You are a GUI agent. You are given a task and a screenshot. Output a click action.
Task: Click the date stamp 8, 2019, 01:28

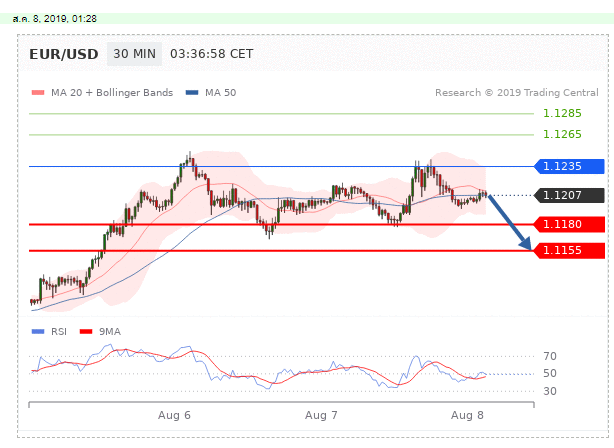coord(55,19)
